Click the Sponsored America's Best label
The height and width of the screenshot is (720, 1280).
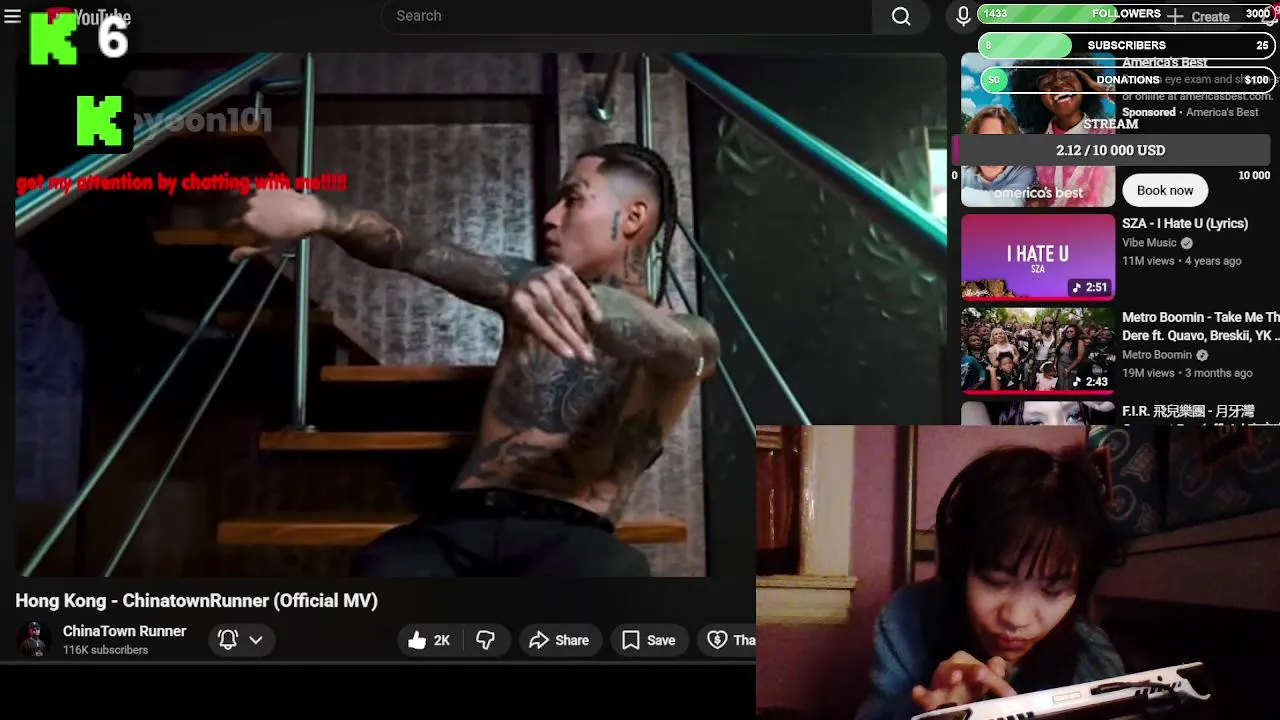[x=1190, y=112]
